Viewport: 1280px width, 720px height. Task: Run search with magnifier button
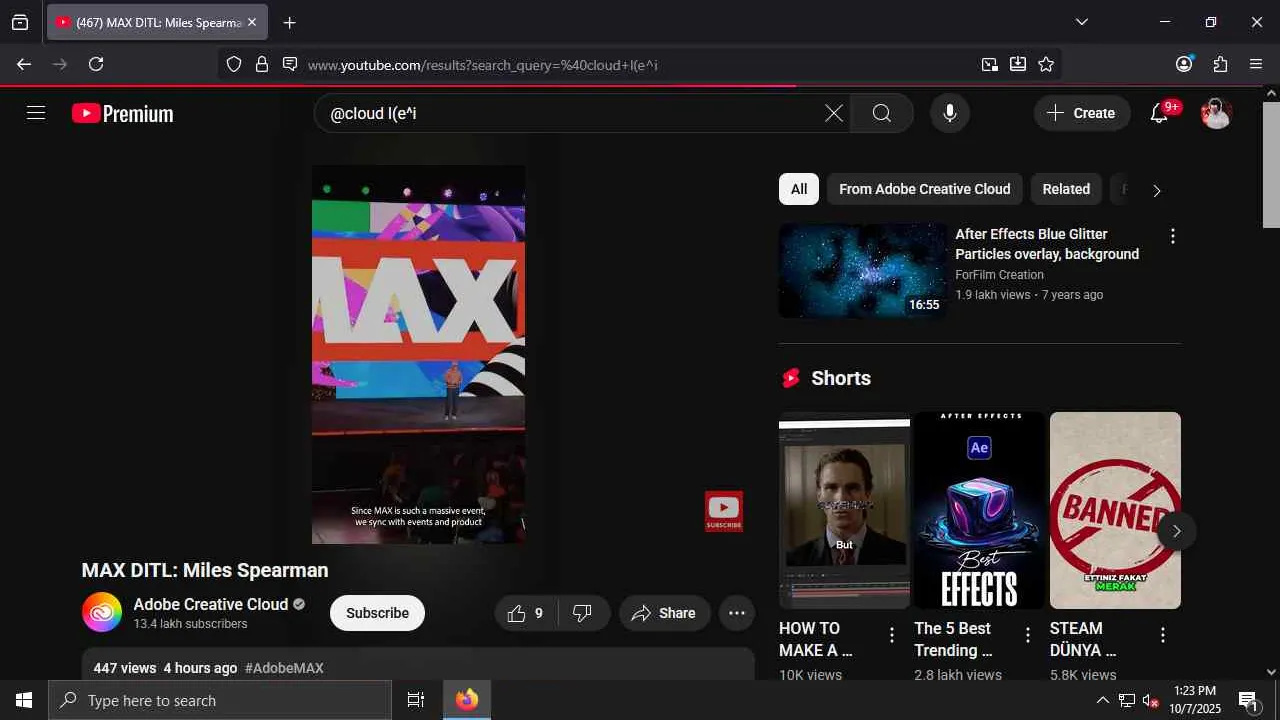(881, 113)
